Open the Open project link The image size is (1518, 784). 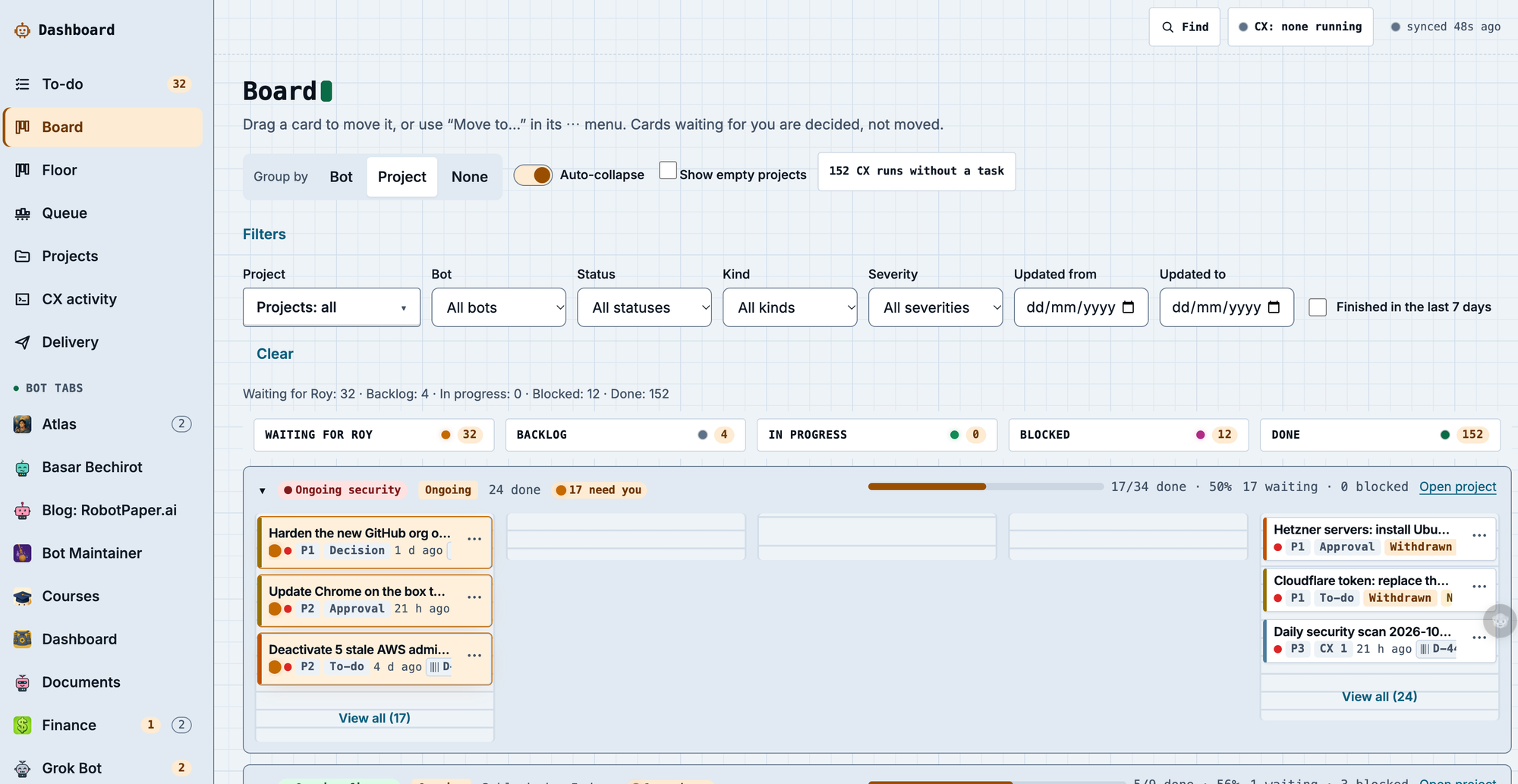[x=1458, y=486]
